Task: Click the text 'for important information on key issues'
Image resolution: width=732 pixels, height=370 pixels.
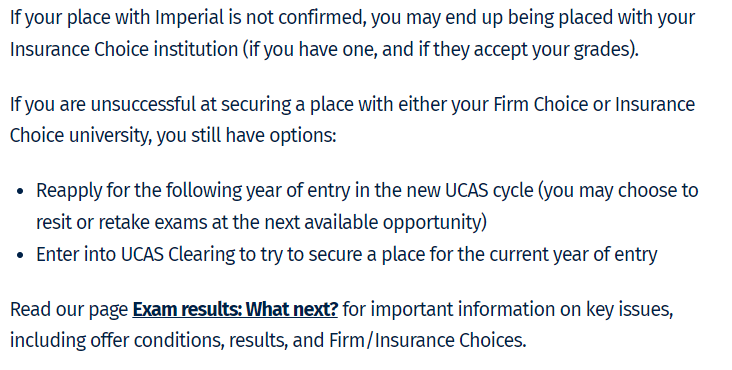Action: pos(508,310)
